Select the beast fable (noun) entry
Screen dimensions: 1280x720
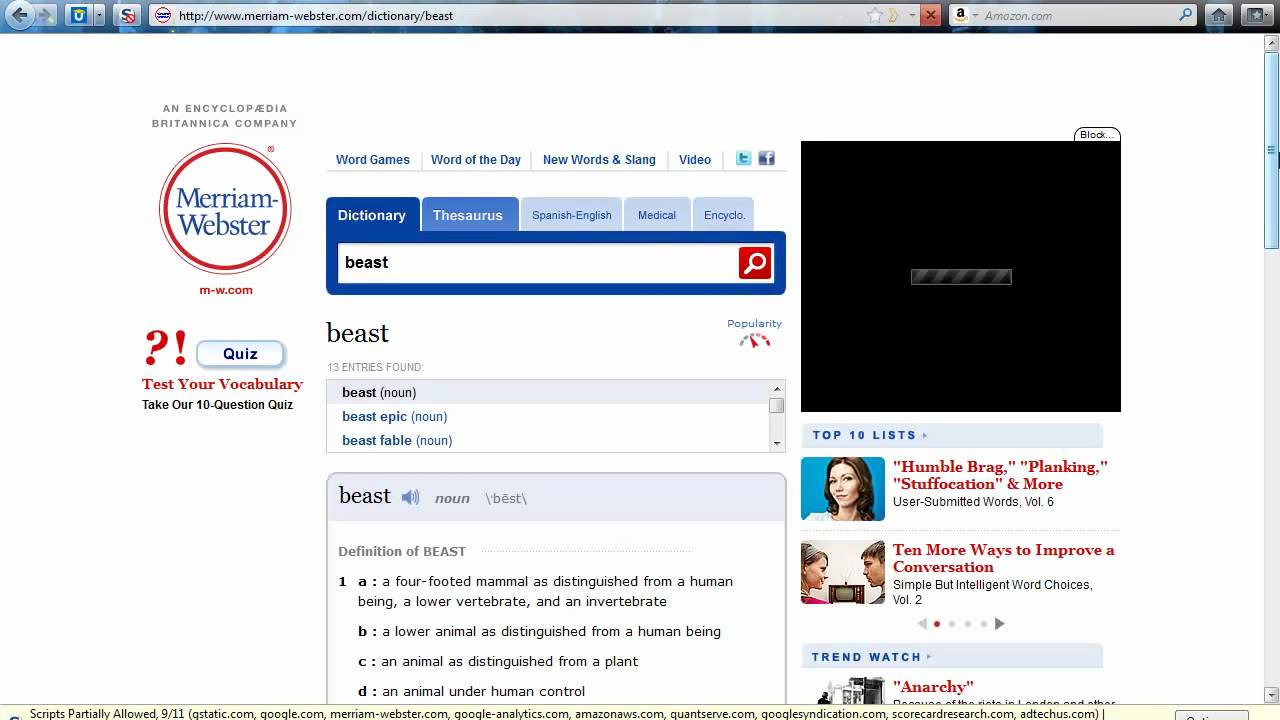tap(397, 440)
